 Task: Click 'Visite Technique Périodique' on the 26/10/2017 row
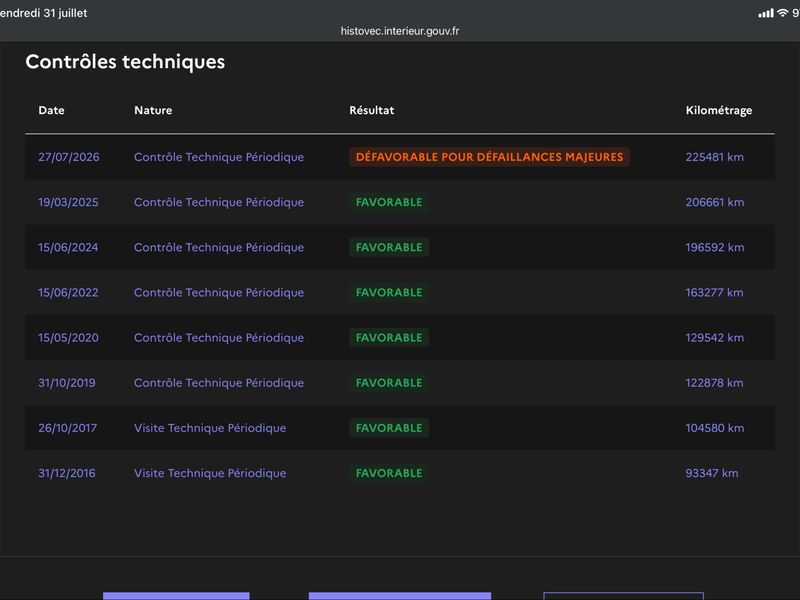(210, 428)
